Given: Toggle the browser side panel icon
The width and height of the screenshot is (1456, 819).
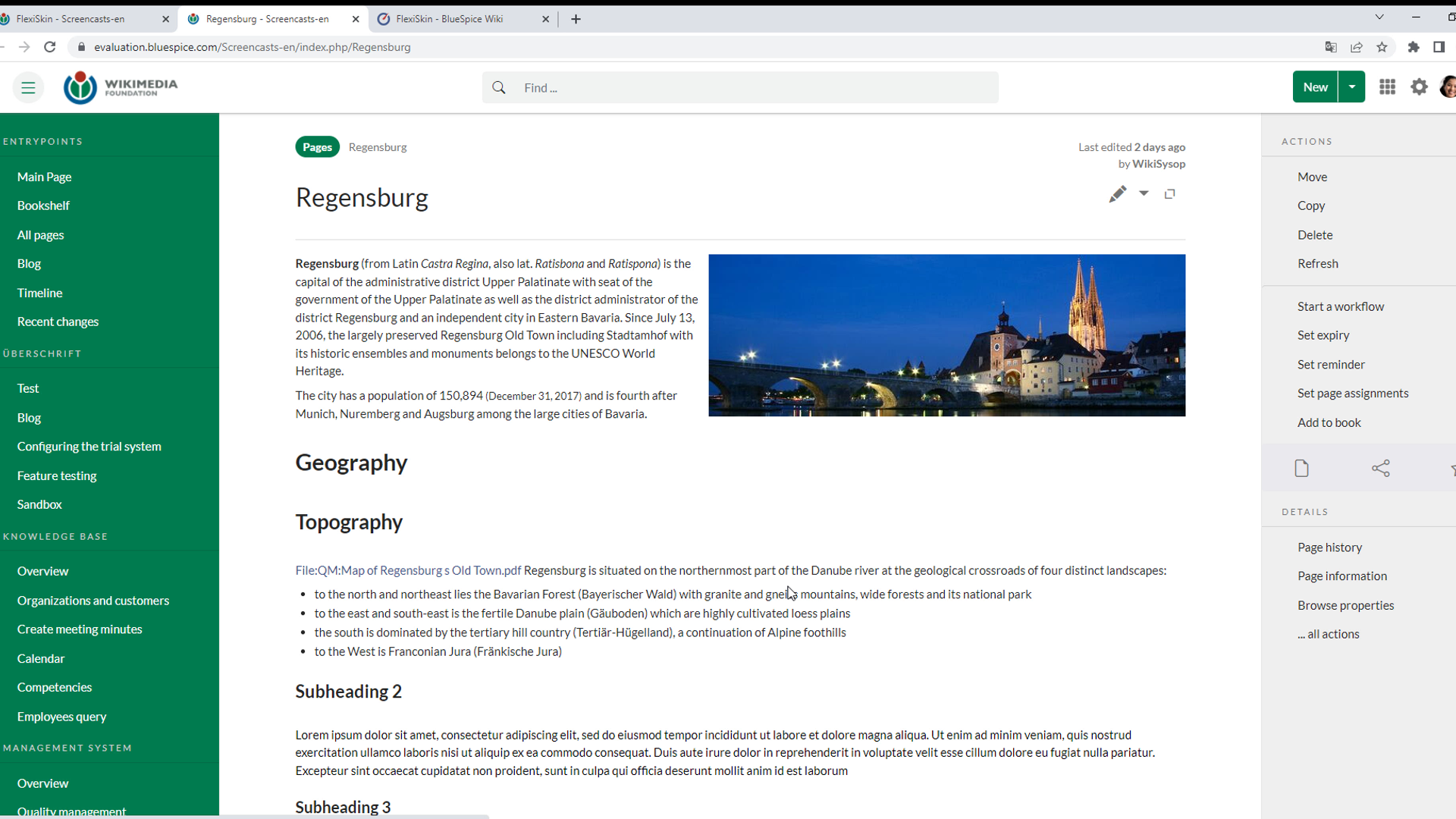Looking at the screenshot, I should coord(1439,47).
